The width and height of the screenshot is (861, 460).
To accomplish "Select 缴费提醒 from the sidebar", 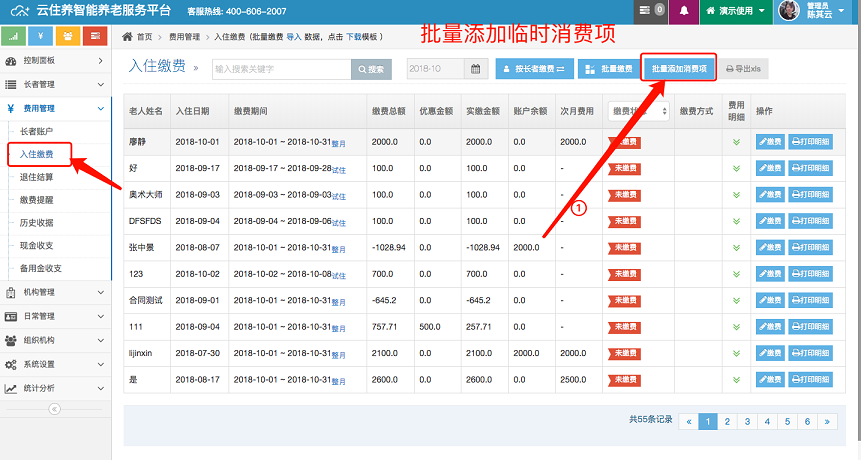I will point(37,199).
